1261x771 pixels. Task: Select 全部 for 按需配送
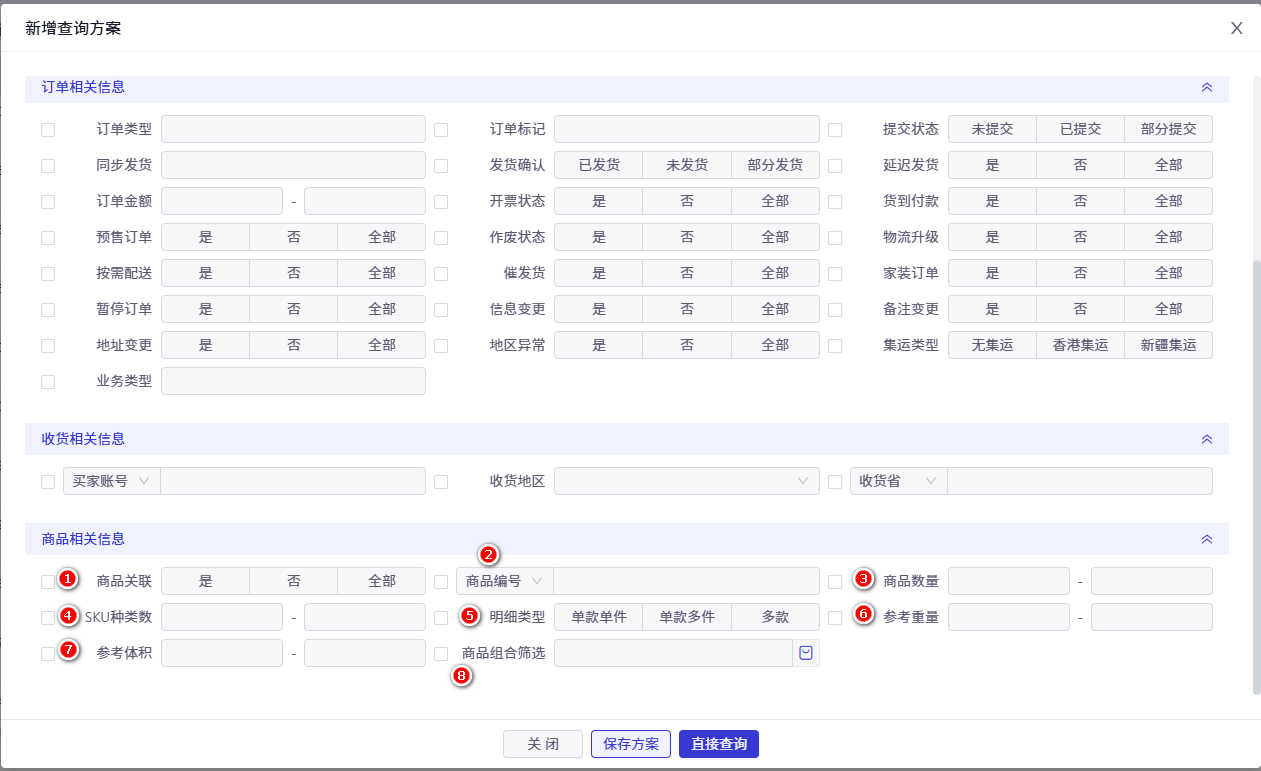pyautogui.click(x=382, y=273)
